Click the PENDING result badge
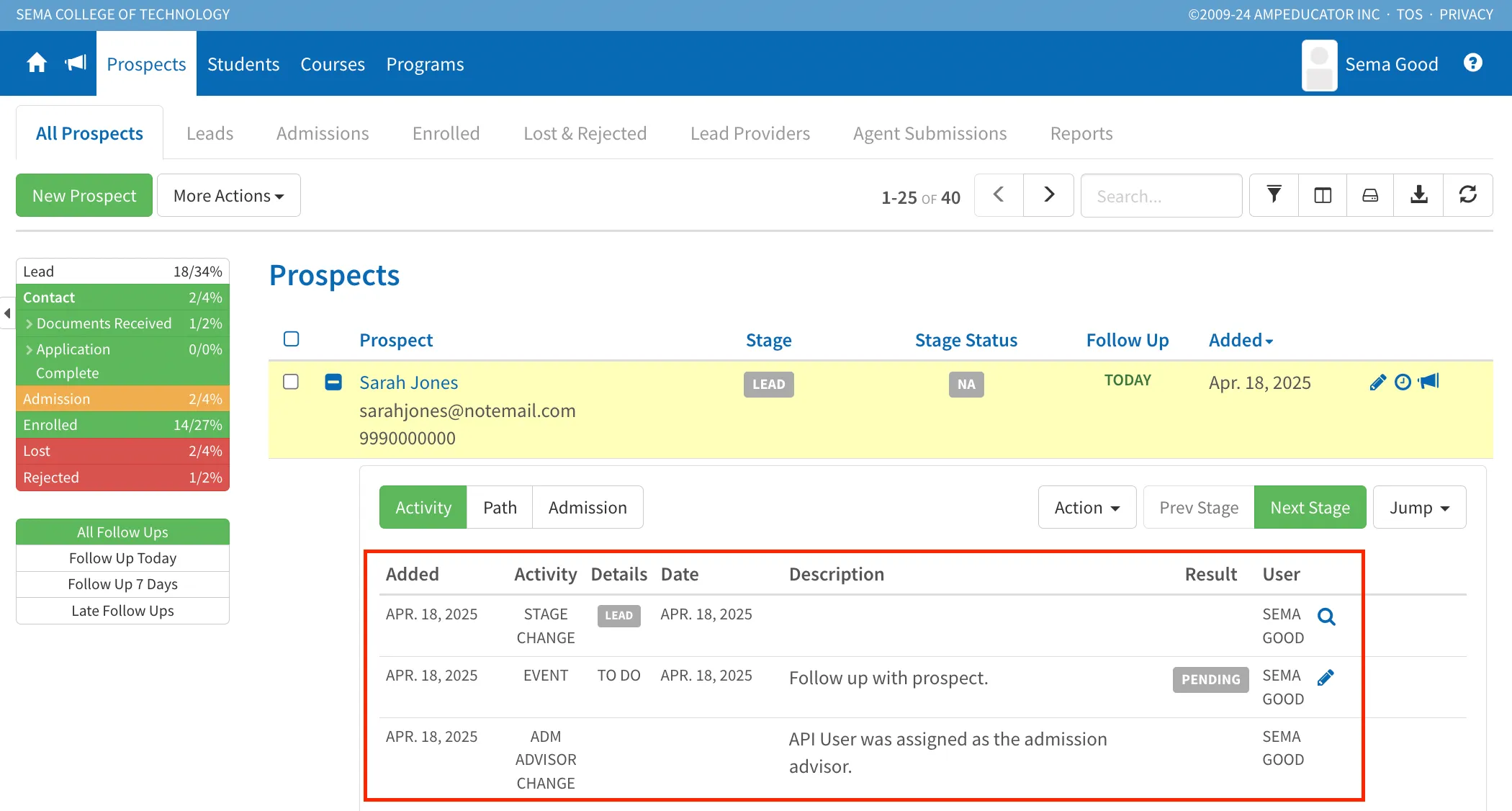Viewport: 1512px width, 811px height. (x=1210, y=679)
